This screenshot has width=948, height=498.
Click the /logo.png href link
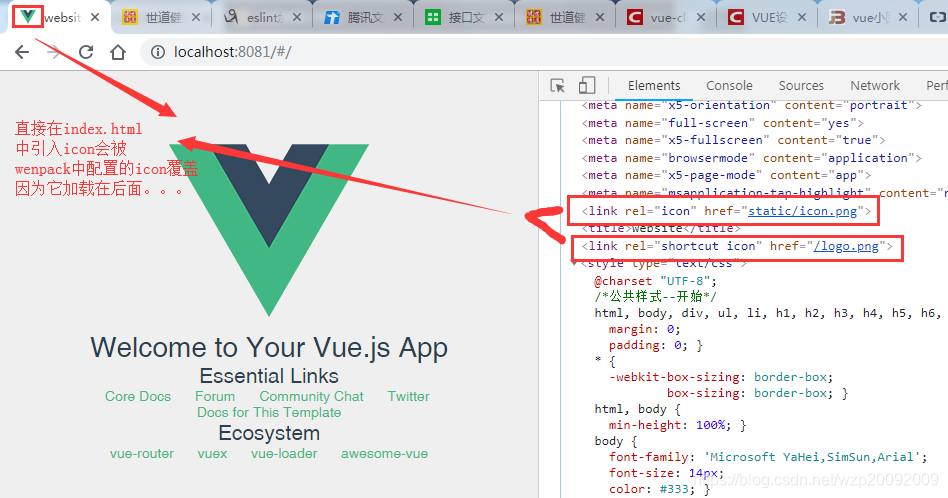click(x=846, y=246)
